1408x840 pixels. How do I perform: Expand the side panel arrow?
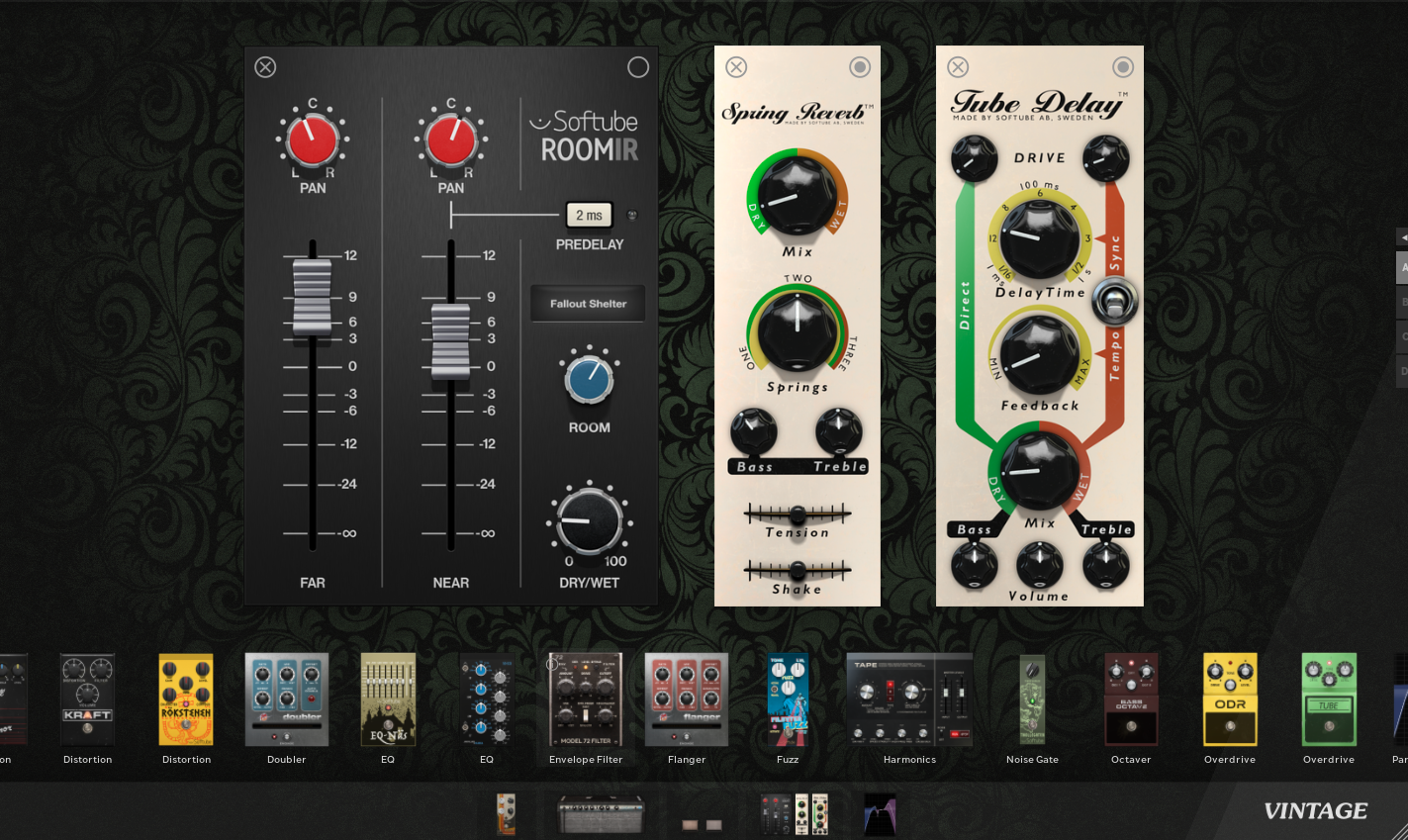1402,237
